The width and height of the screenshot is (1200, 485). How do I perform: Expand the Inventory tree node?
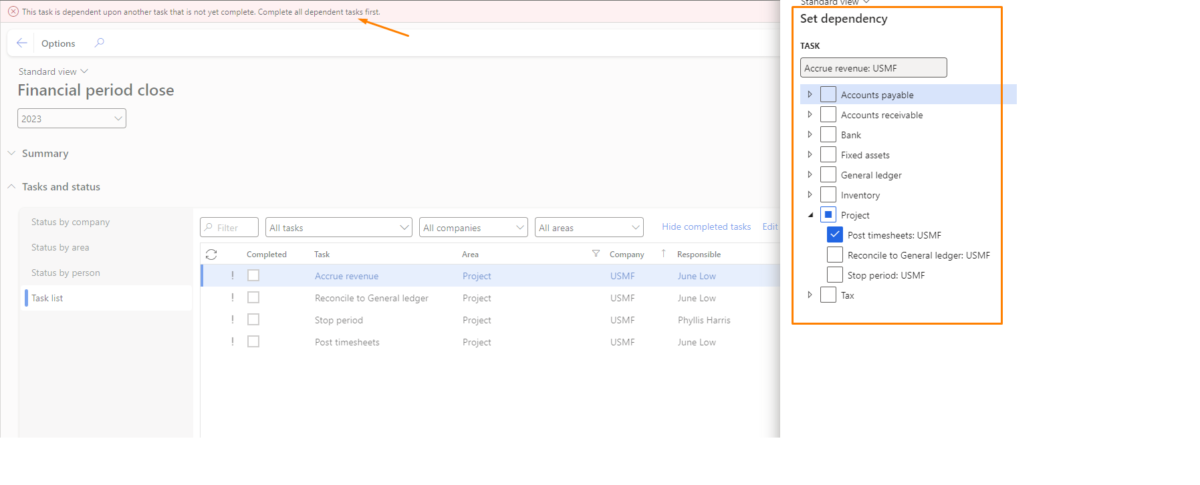coord(810,195)
